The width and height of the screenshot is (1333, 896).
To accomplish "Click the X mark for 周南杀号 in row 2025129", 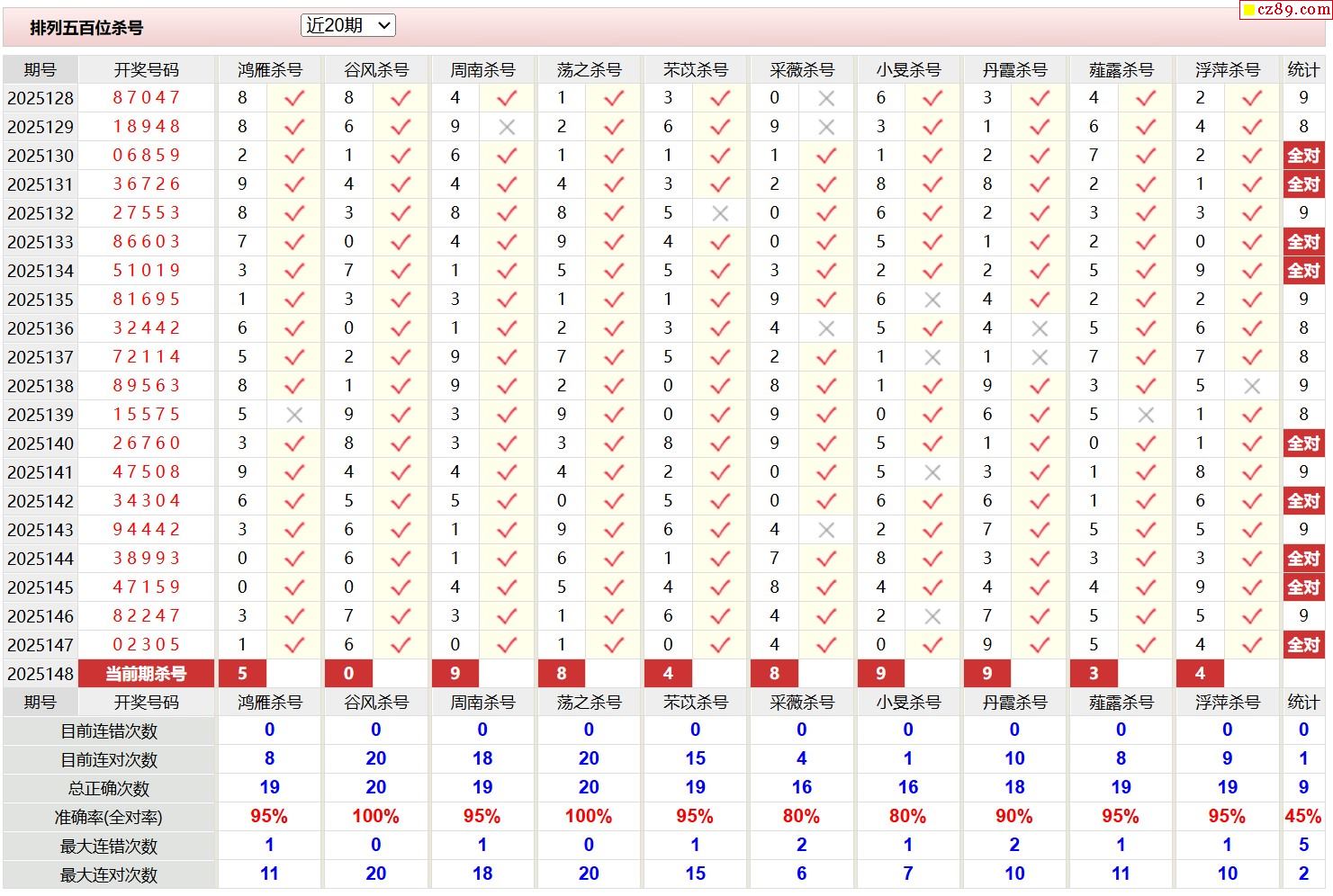I will (507, 127).
